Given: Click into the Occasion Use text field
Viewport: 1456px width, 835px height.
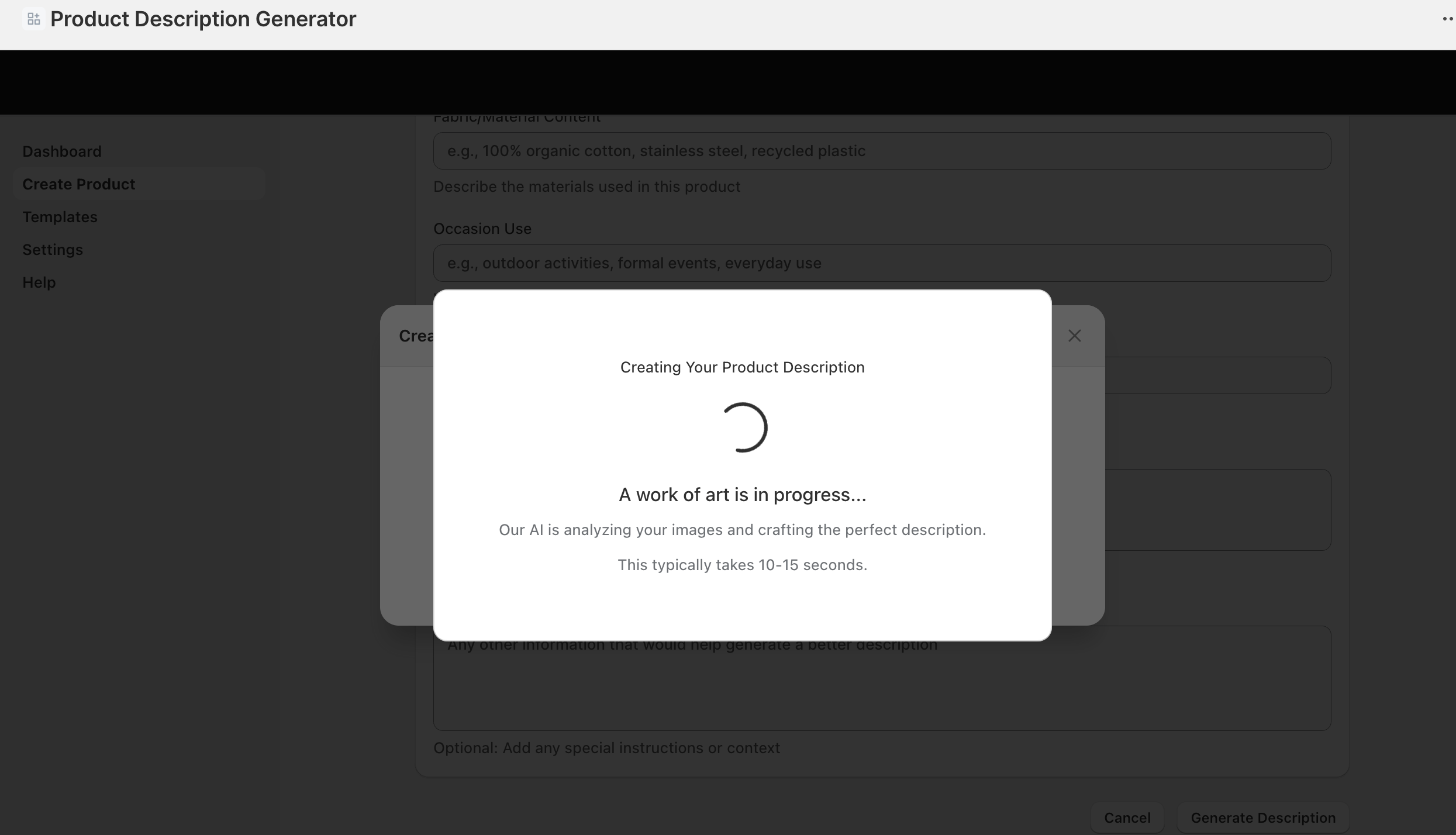Looking at the screenshot, I should [882, 263].
